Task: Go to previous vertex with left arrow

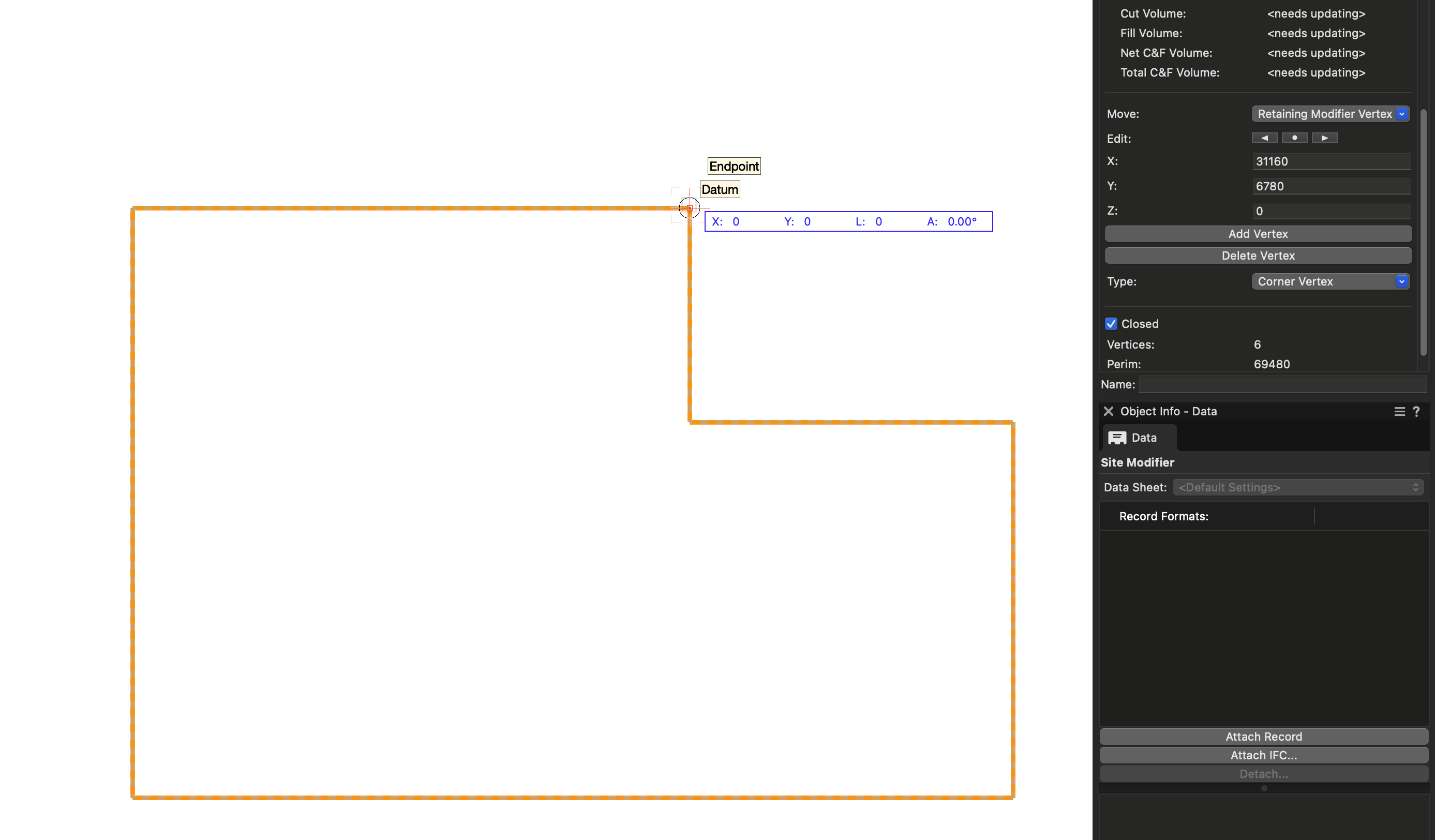Action: click(1264, 138)
